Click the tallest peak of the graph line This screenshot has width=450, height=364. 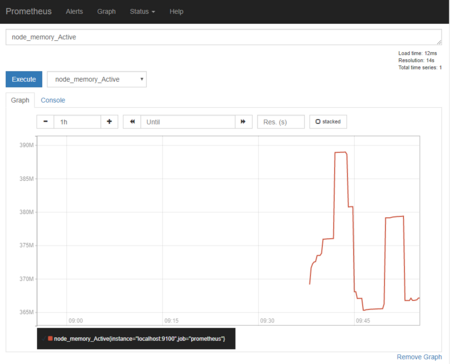pyautogui.click(x=341, y=152)
